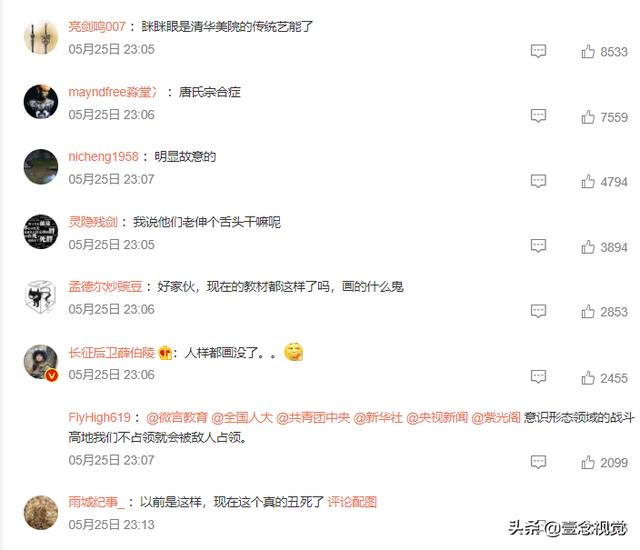Open reply icon on mayndfree's comment
Screen dimensions: 640x550
point(538,116)
